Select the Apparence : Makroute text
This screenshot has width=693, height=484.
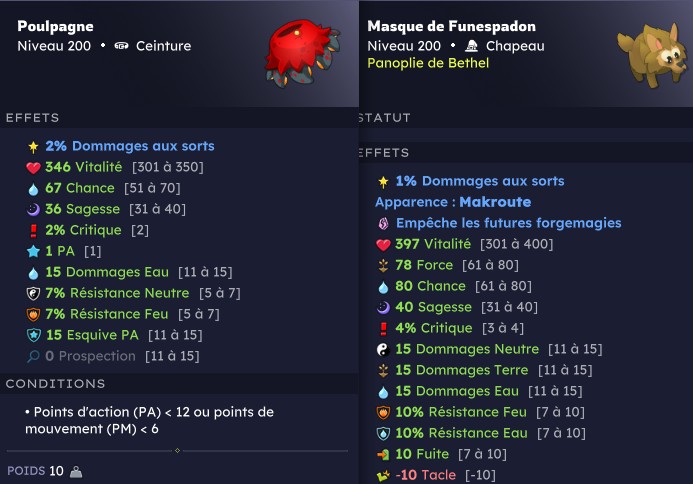point(453,202)
